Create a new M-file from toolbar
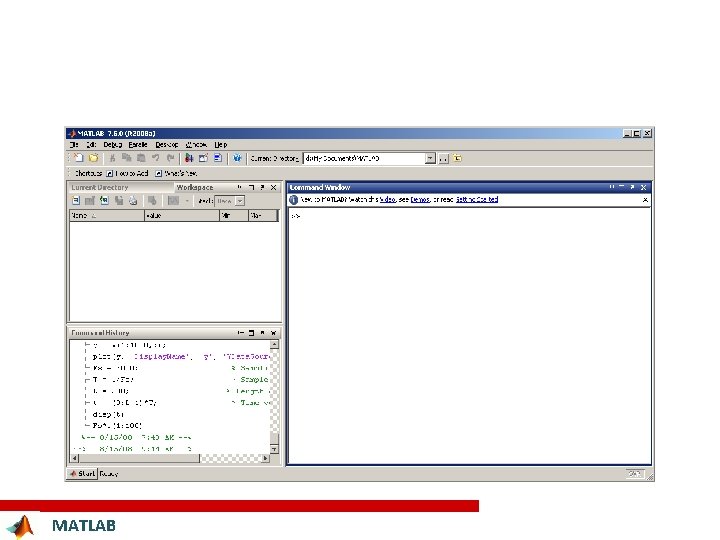The height and width of the screenshot is (540, 720). [x=79, y=158]
